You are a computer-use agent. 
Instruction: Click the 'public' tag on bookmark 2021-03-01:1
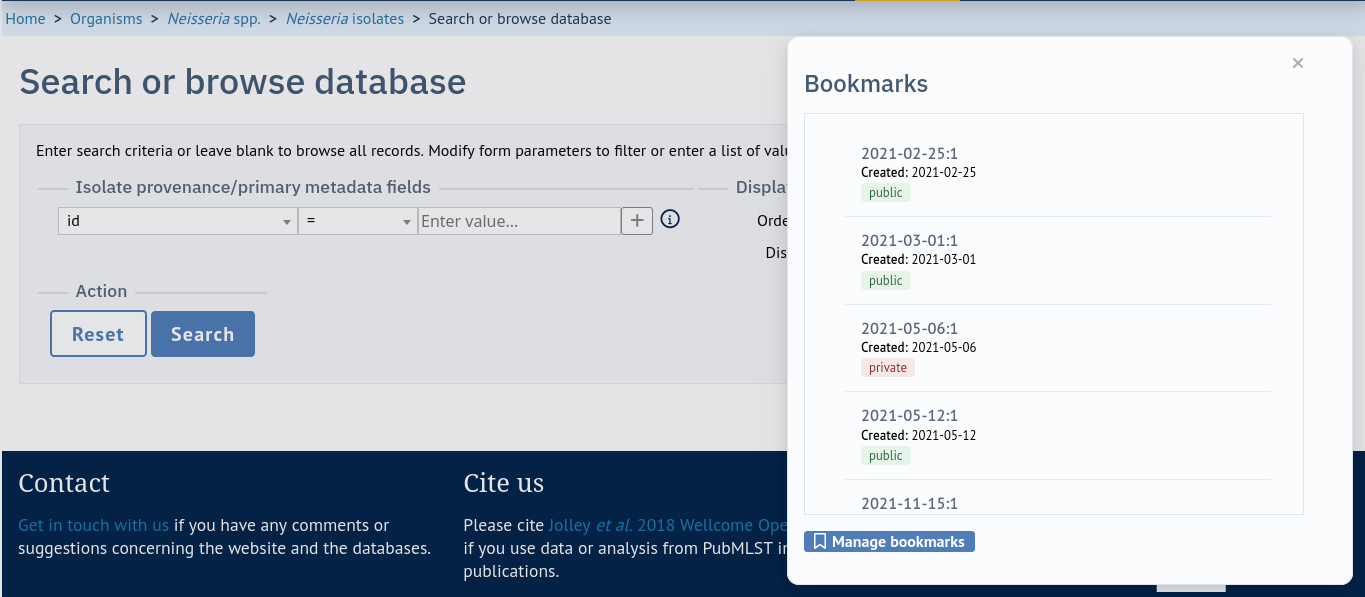(x=886, y=280)
